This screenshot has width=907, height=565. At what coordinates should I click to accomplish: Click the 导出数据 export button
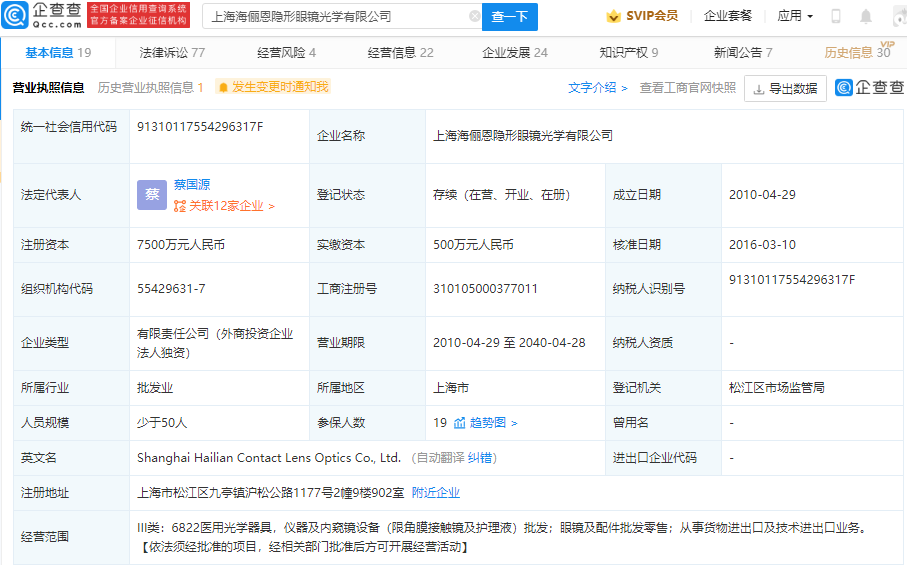(785, 88)
